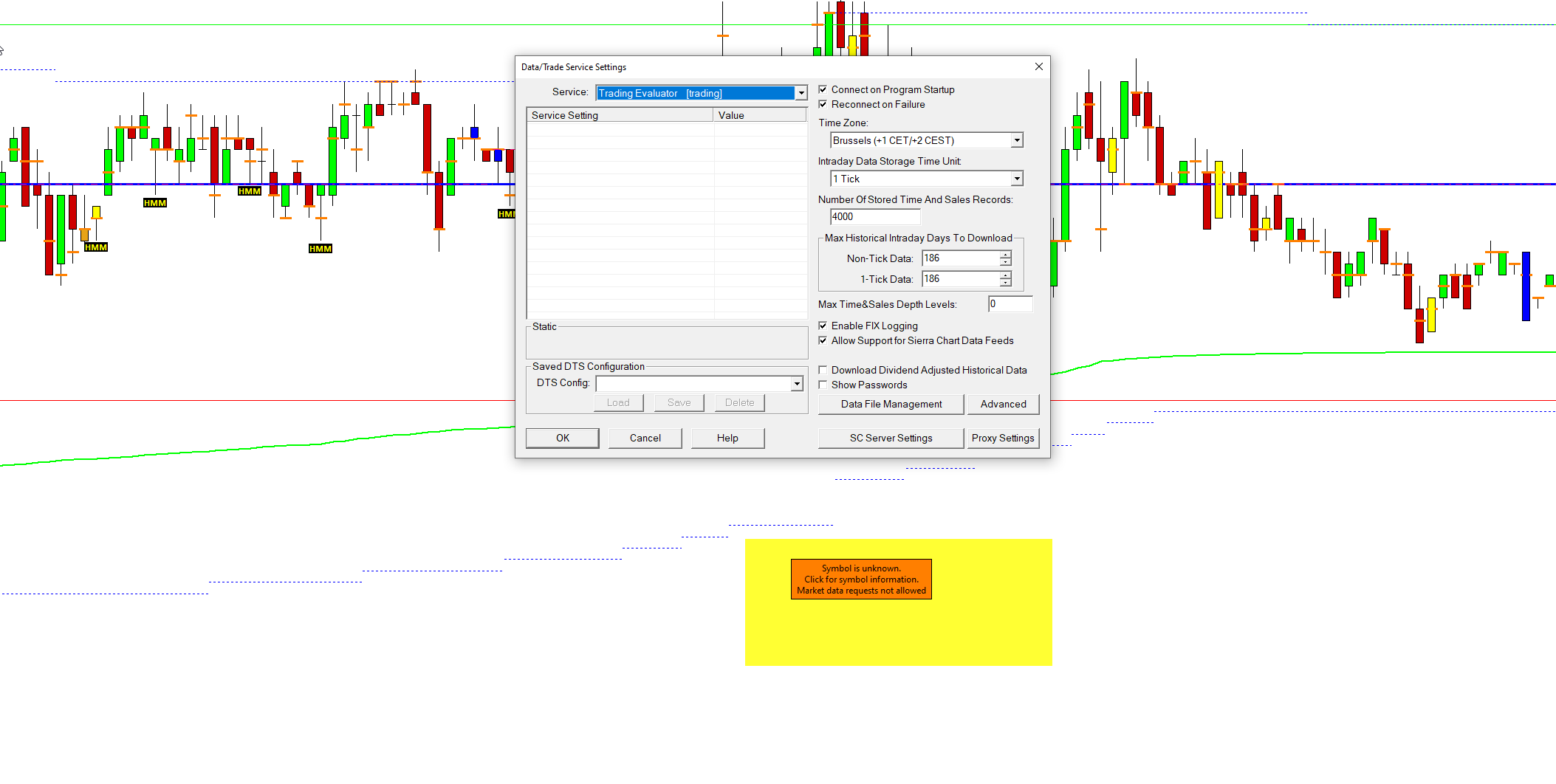This screenshot has width=1556, height=784.
Task: Click the 'Max Historical Intraday Days To Download' label
Action: pos(919,238)
